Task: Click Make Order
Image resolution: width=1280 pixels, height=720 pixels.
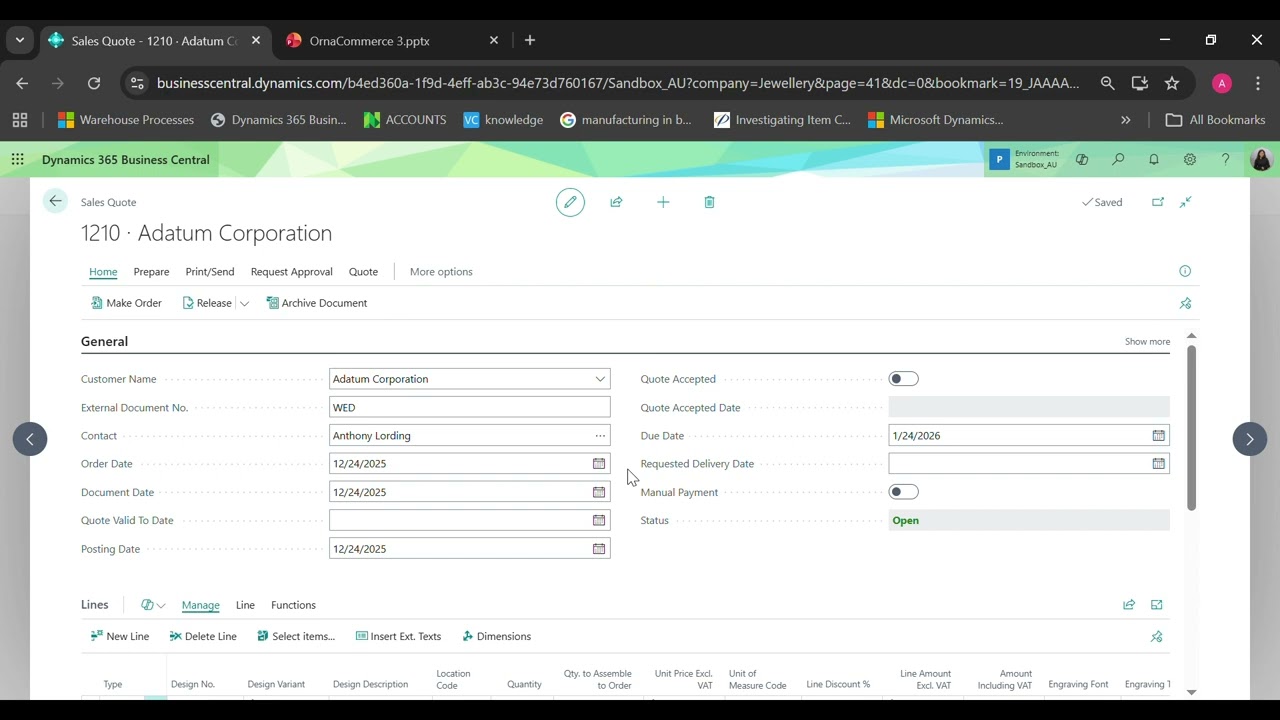Action: tap(126, 303)
